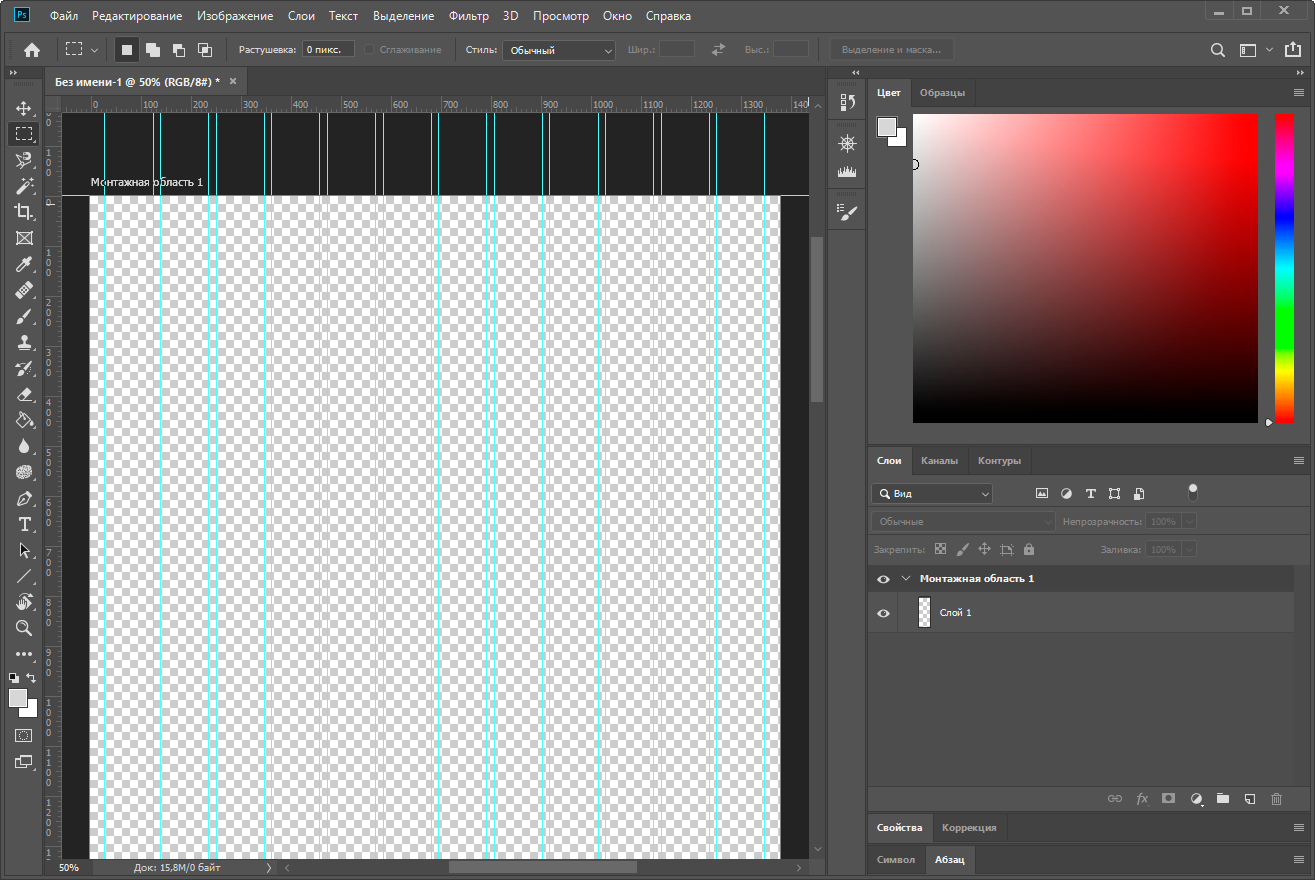Enable Quick Mask mode

click(23, 735)
